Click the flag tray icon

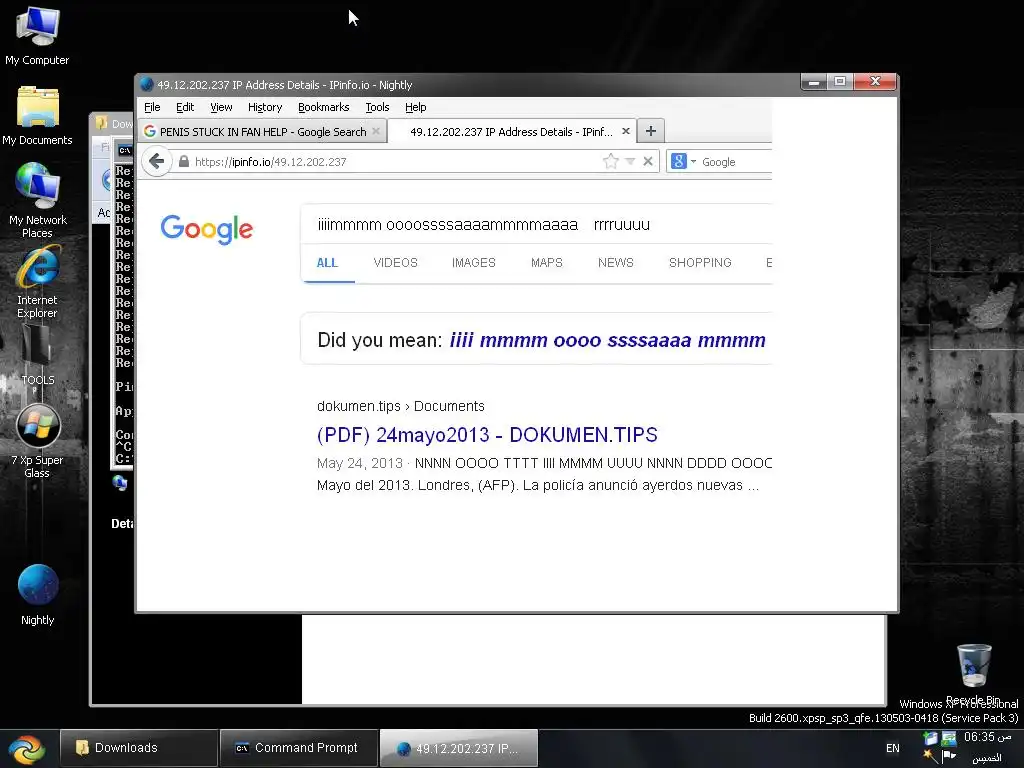coord(949,756)
